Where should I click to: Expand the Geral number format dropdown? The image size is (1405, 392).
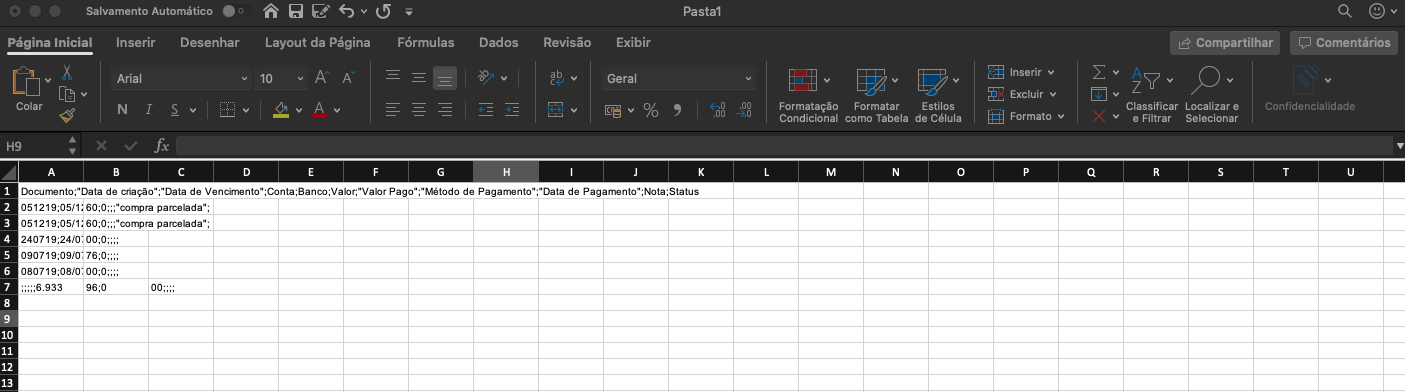pos(678,78)
